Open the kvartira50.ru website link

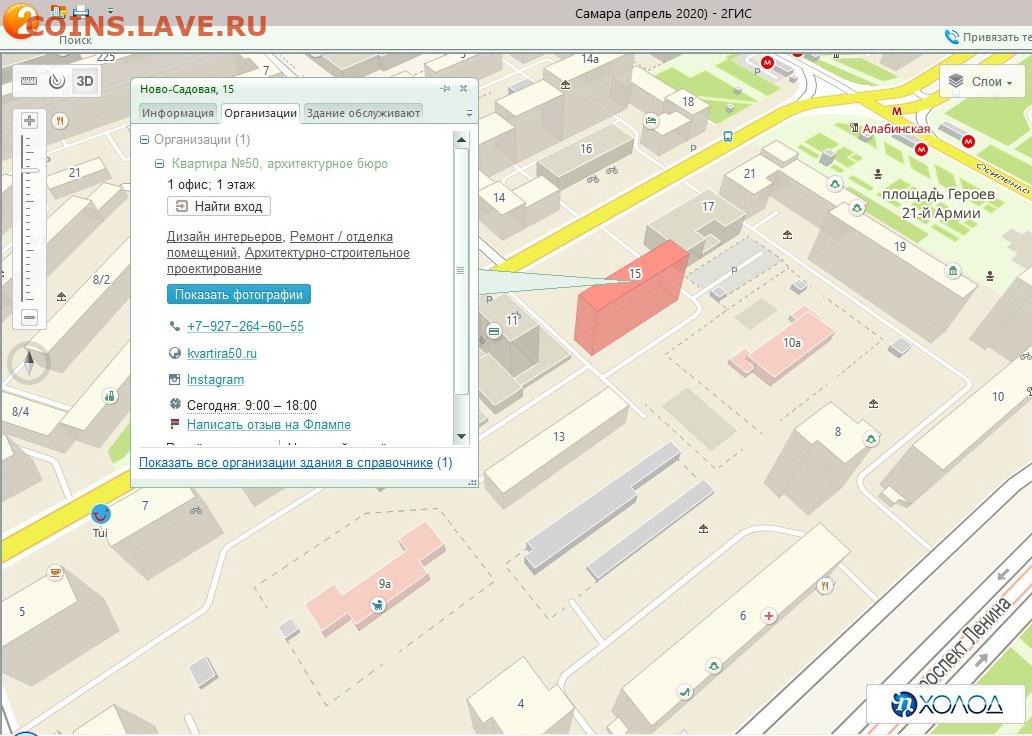point(222,354)
